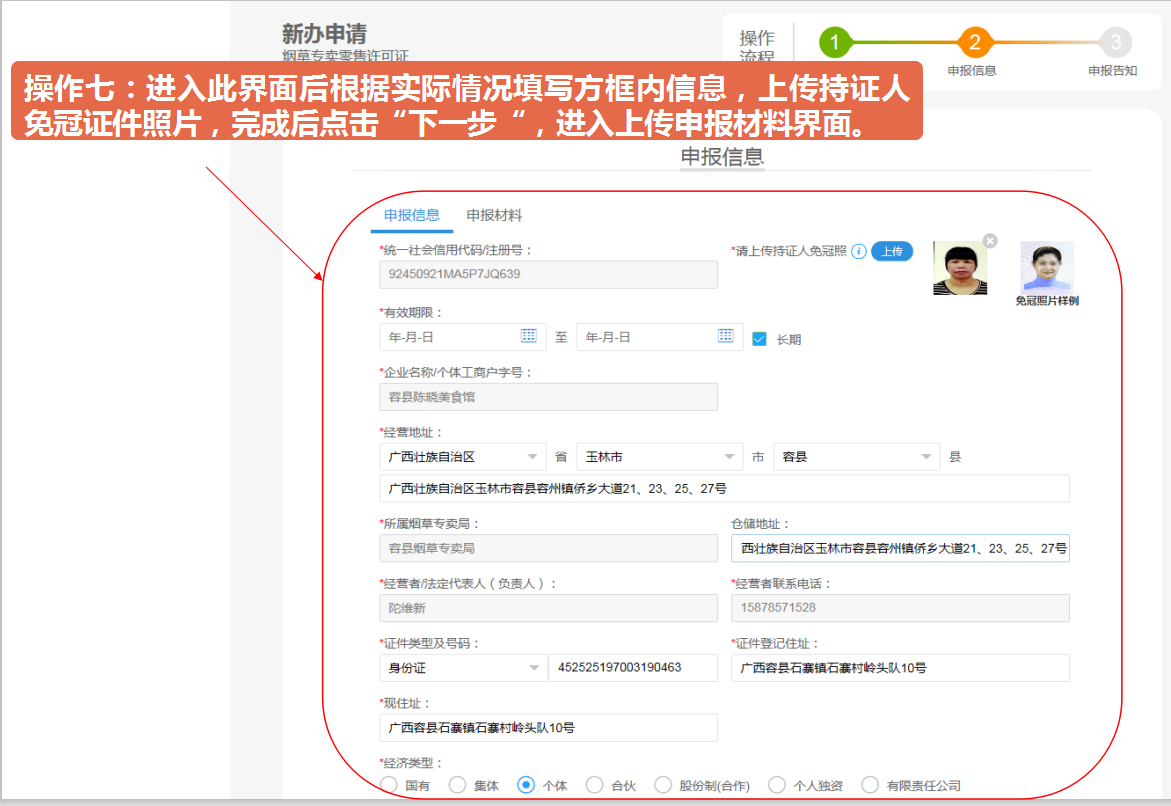The height and width of the screenshot is (806, 1171).
Task: Click the 仓储地址 warehouse address field
Action: point(900,549)
